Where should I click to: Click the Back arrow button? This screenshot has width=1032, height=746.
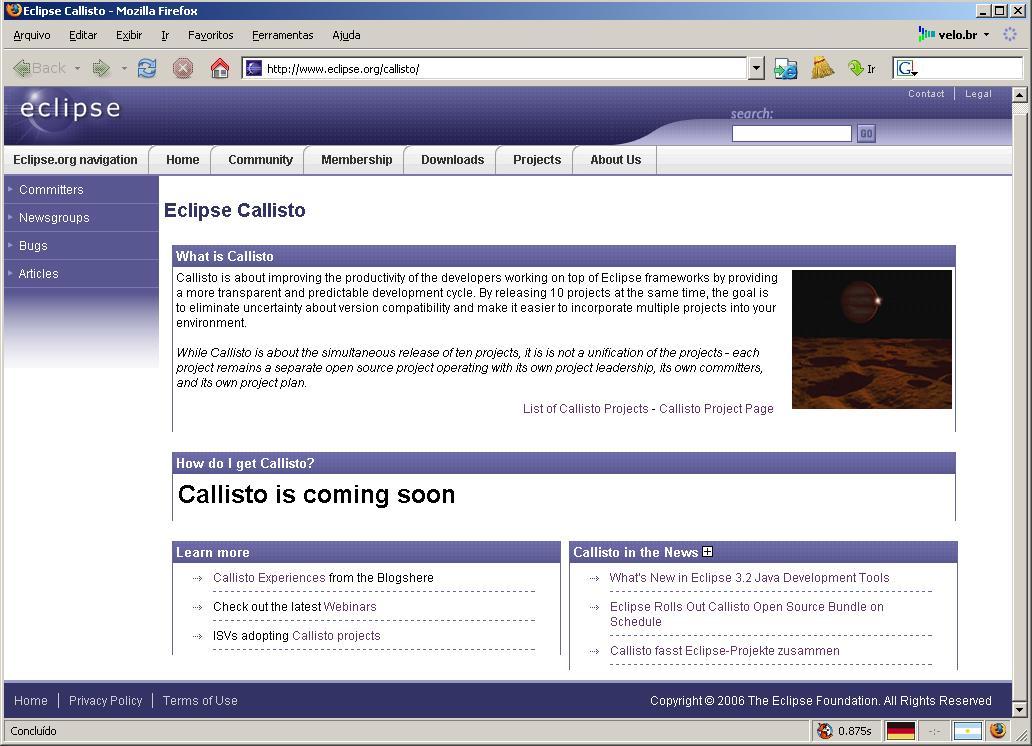click(x=39, y=68)
